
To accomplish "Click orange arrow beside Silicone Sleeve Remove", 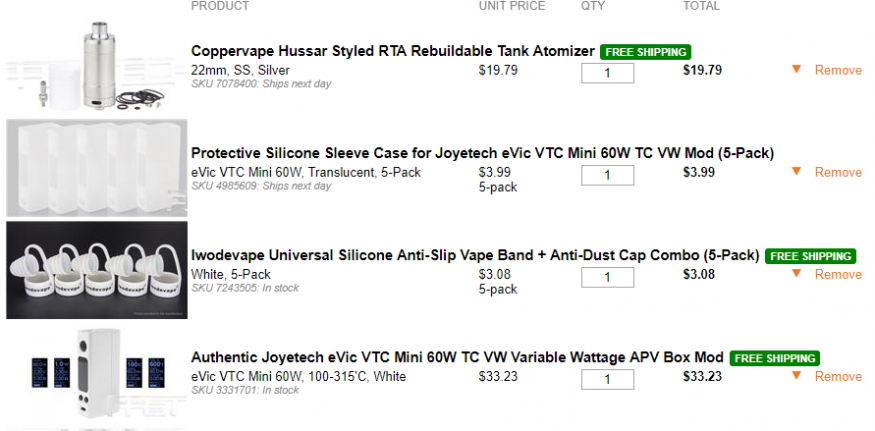I will pyautogui.click(x=796, y=172).
